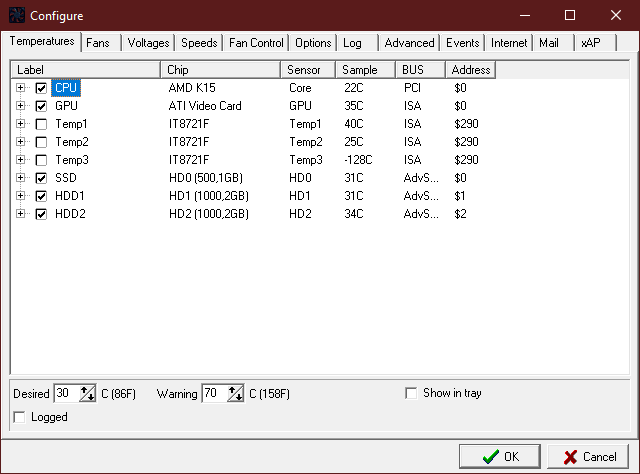Sort by the Label column header
640x474 pixels.
point(86,70)
